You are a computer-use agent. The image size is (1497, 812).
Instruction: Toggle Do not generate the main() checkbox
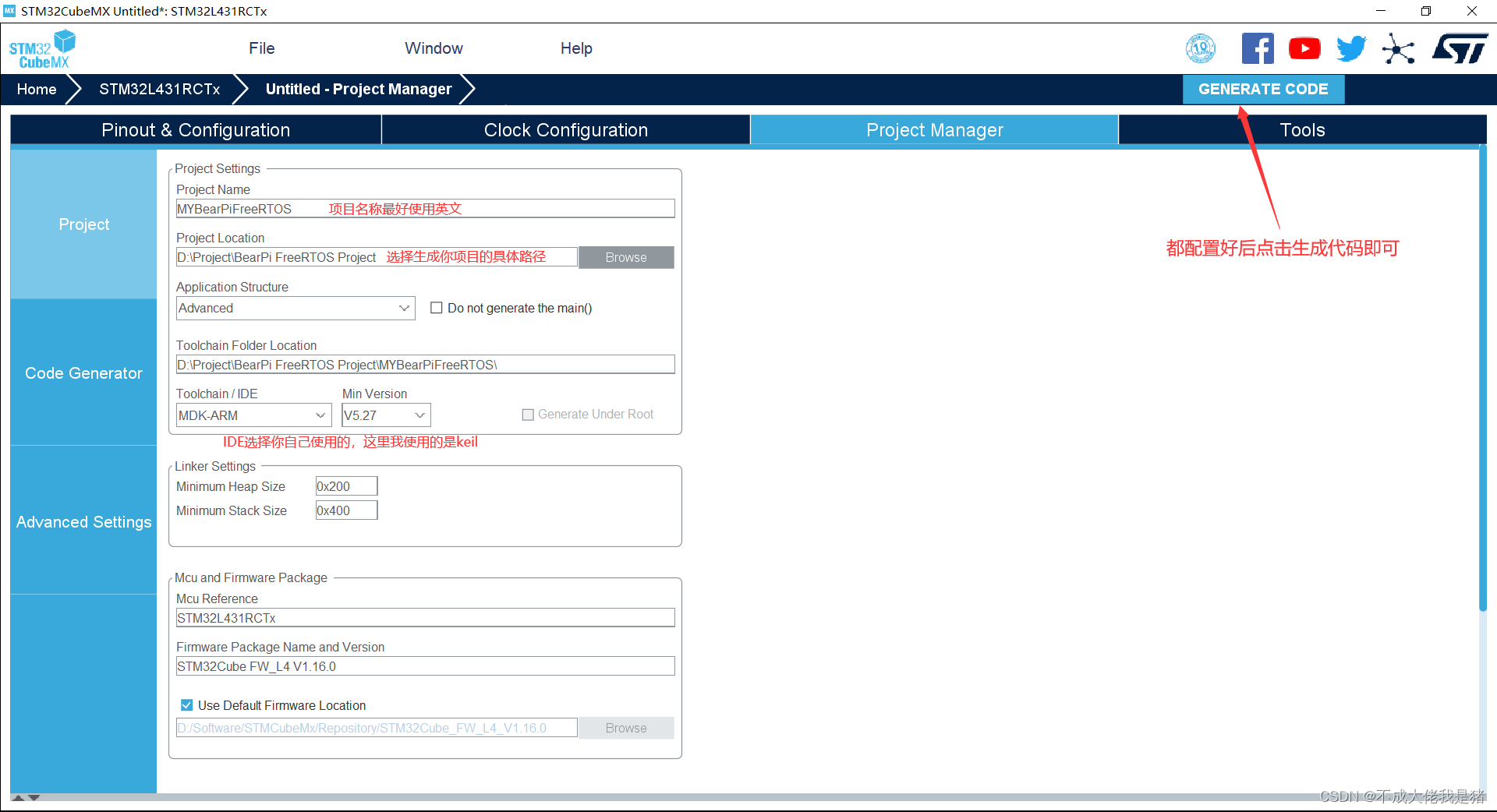point(437,308)
